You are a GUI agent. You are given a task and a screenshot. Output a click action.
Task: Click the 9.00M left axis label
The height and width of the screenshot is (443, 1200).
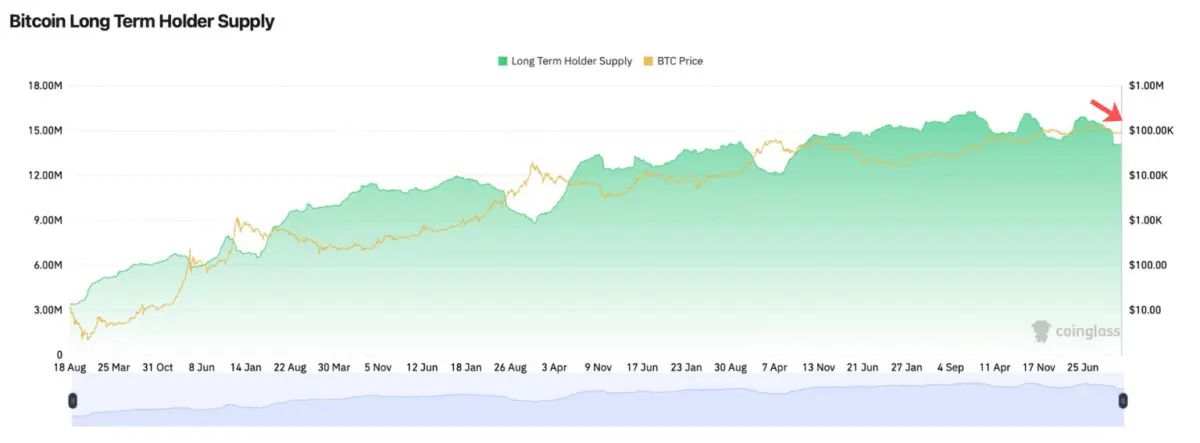(x=48, y=220)
